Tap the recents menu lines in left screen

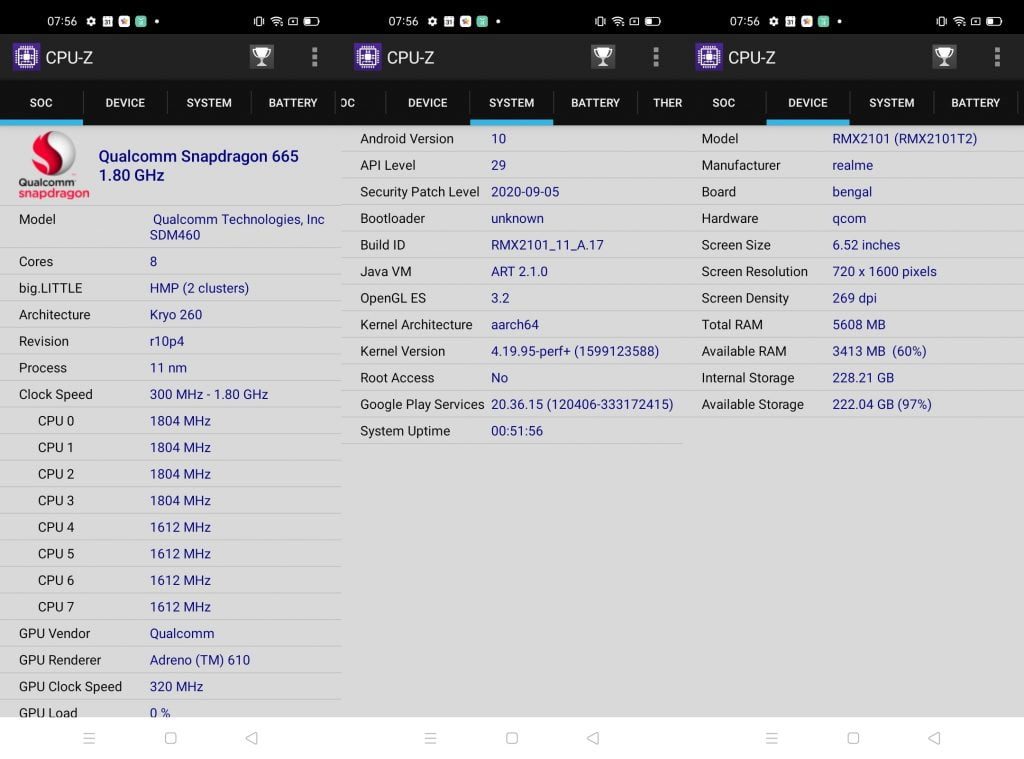(89, 737)
